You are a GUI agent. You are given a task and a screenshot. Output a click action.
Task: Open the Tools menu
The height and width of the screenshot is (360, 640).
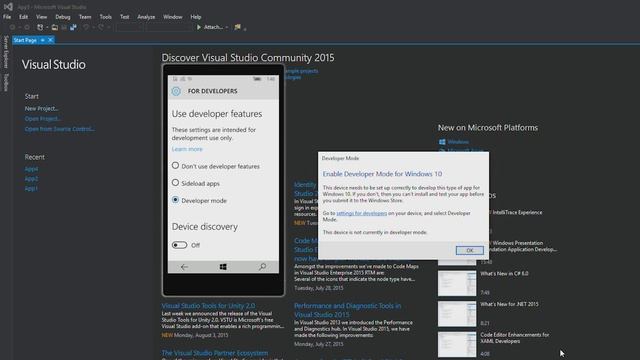tap(105, 17)
